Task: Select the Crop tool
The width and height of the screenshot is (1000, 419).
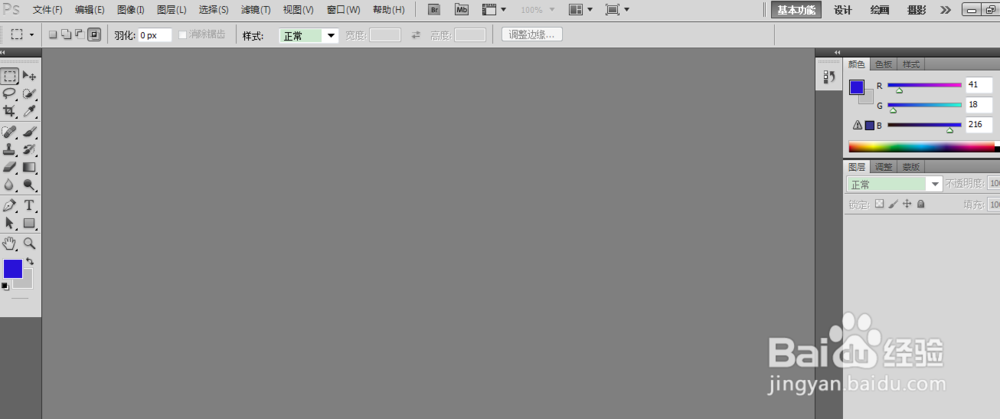Action: click(10, 112)
